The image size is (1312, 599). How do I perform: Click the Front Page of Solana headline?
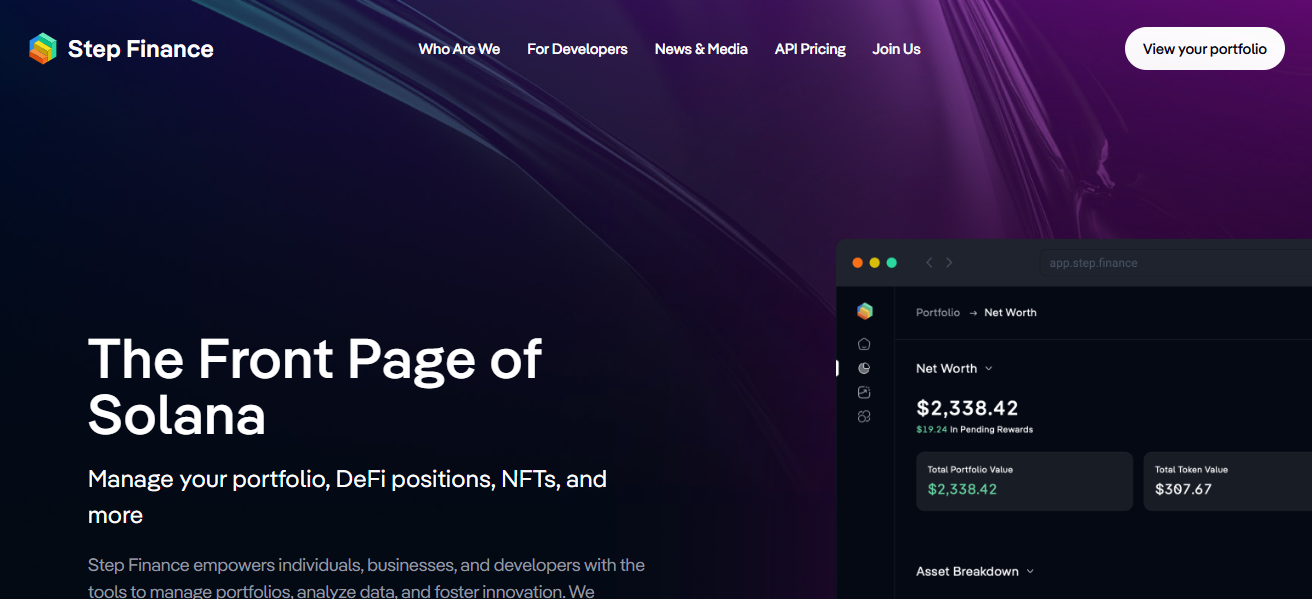pyautogui.click(x=315, y=386)
